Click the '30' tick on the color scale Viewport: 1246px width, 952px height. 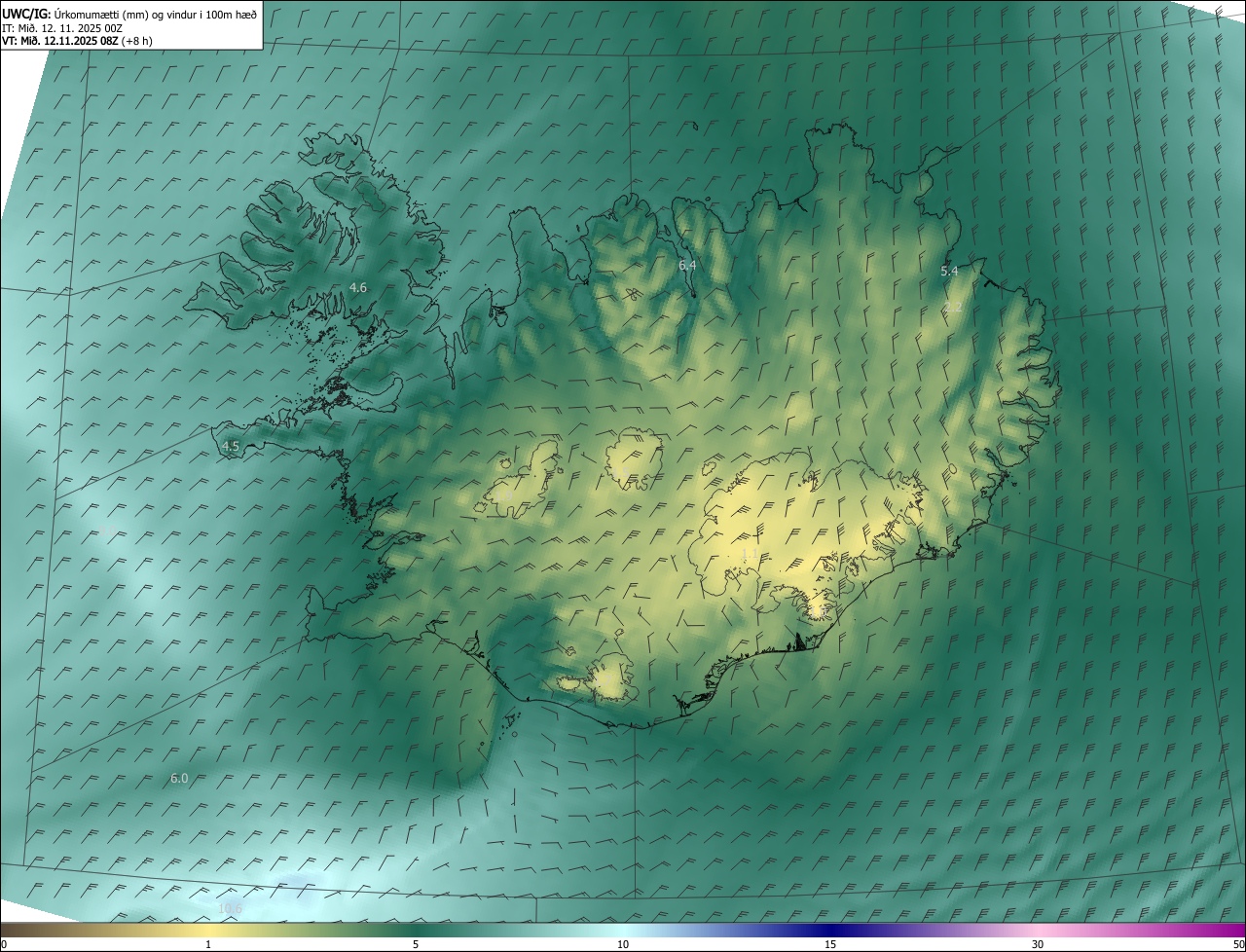point(1038,944)
